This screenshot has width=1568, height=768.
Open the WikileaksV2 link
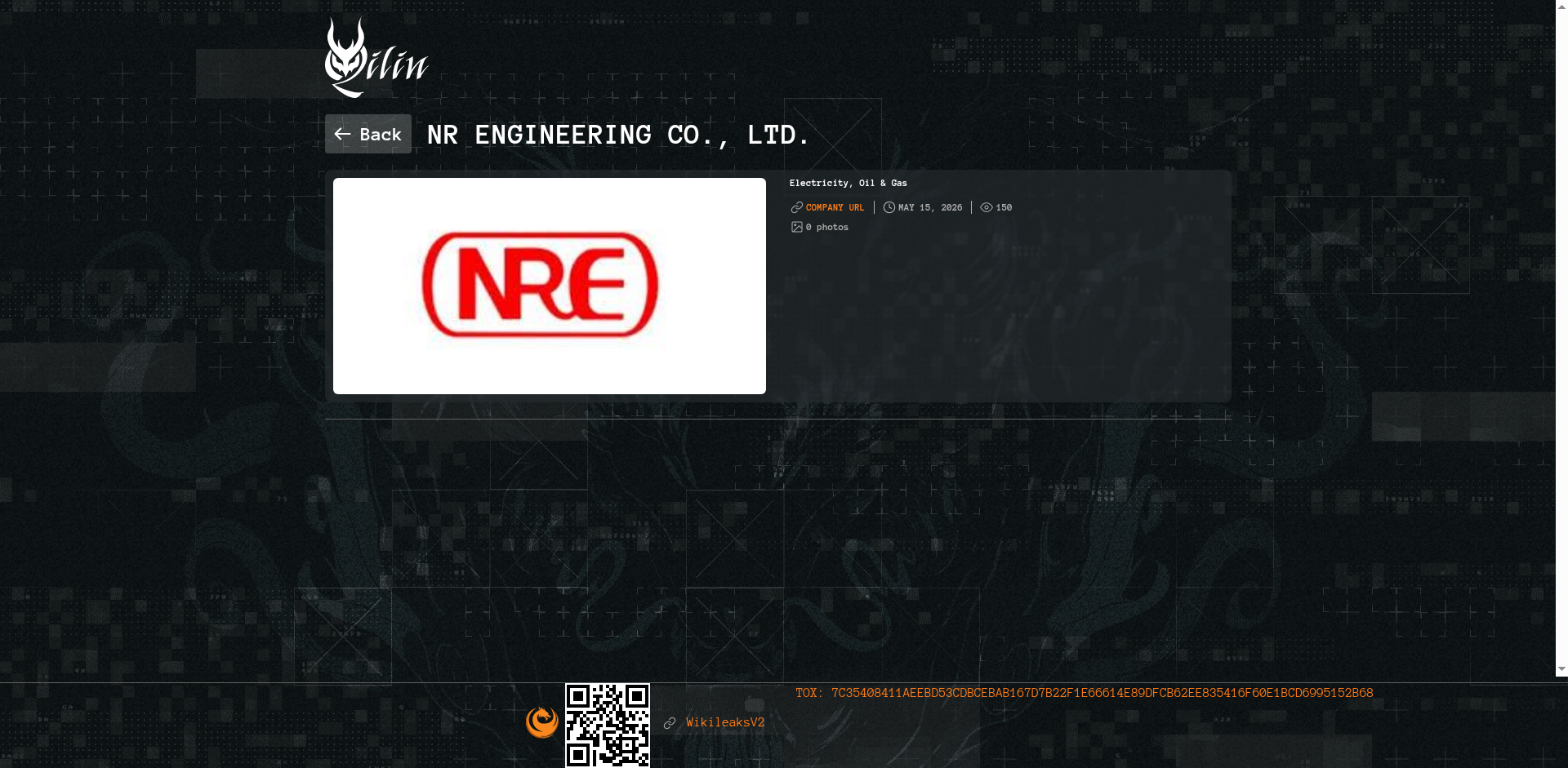click(x=725, y=722)
